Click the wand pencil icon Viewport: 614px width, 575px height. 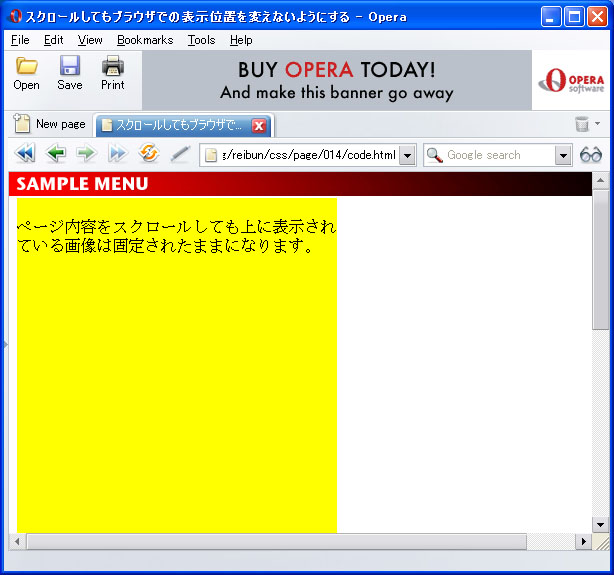[x=180, y=154]
